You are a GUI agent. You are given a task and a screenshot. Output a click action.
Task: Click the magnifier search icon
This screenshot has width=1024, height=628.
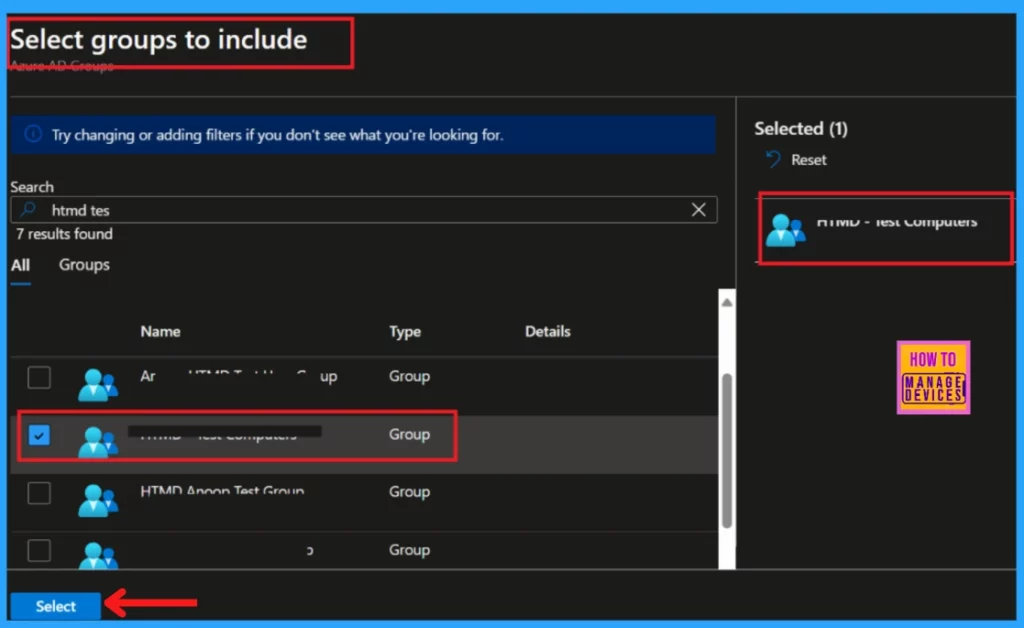tap(28, 210)
